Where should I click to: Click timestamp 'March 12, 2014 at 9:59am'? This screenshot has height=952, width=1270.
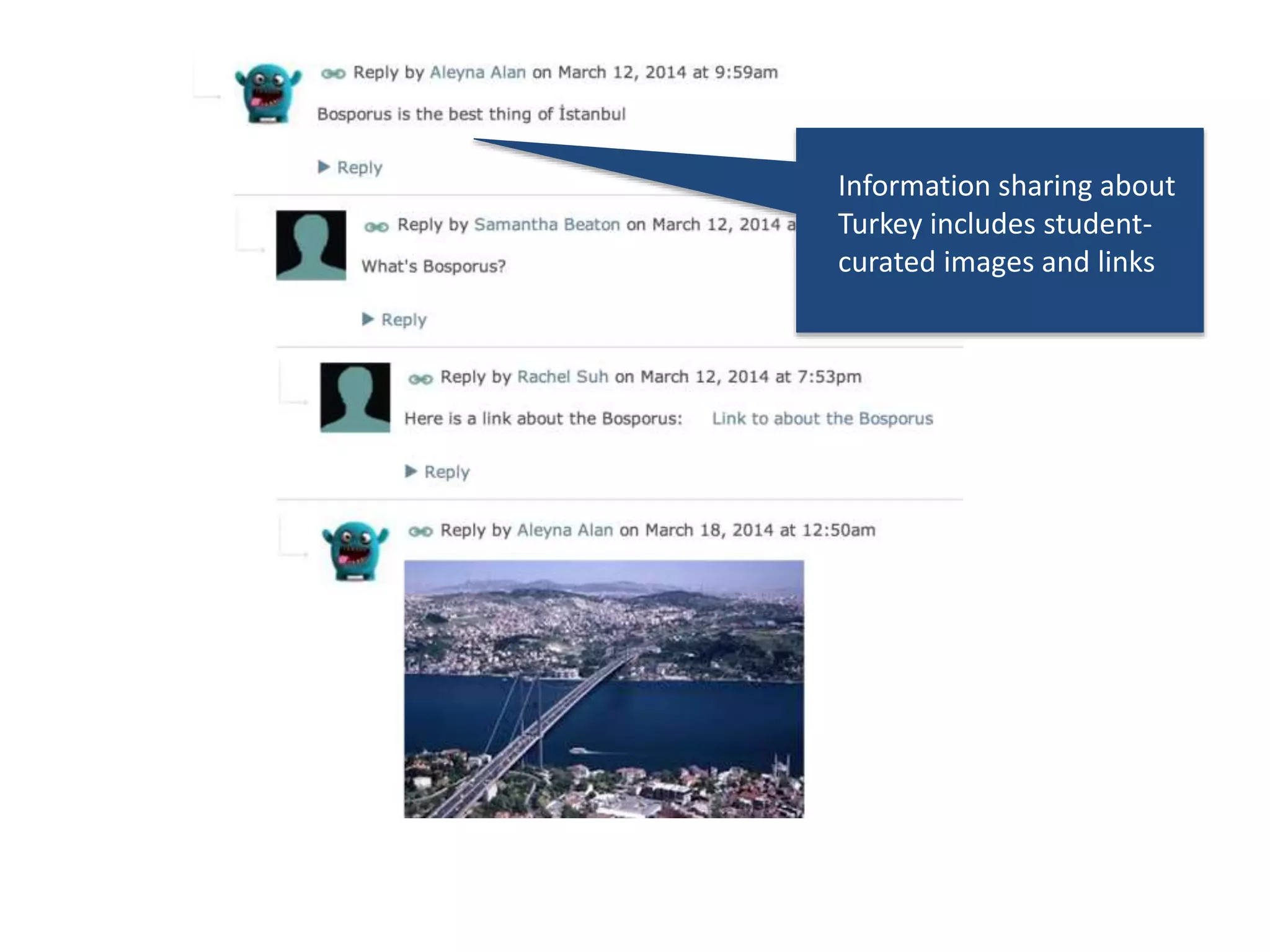tap(668, 73)
